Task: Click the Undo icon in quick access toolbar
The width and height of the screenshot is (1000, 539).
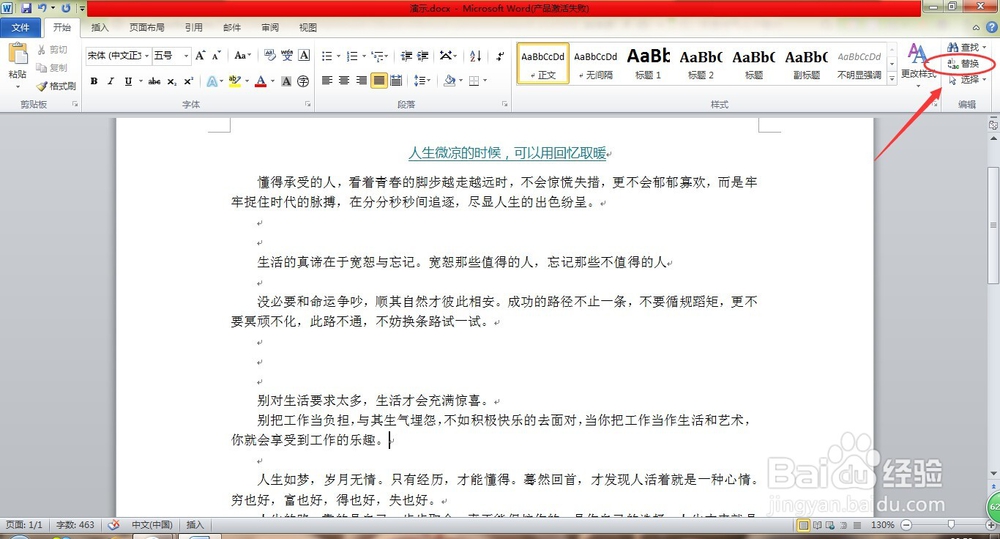Action: [x=42, y=8]
